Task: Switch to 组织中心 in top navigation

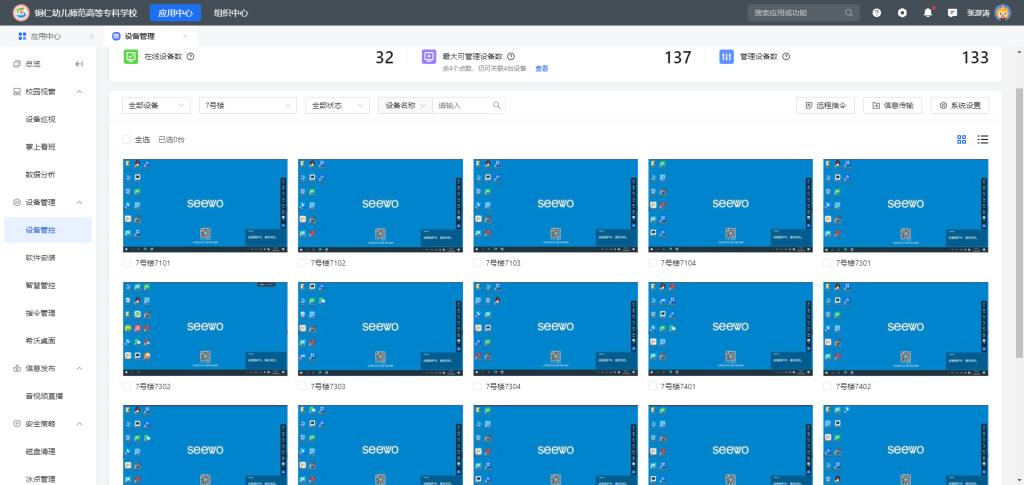Action: click(231, 12)
